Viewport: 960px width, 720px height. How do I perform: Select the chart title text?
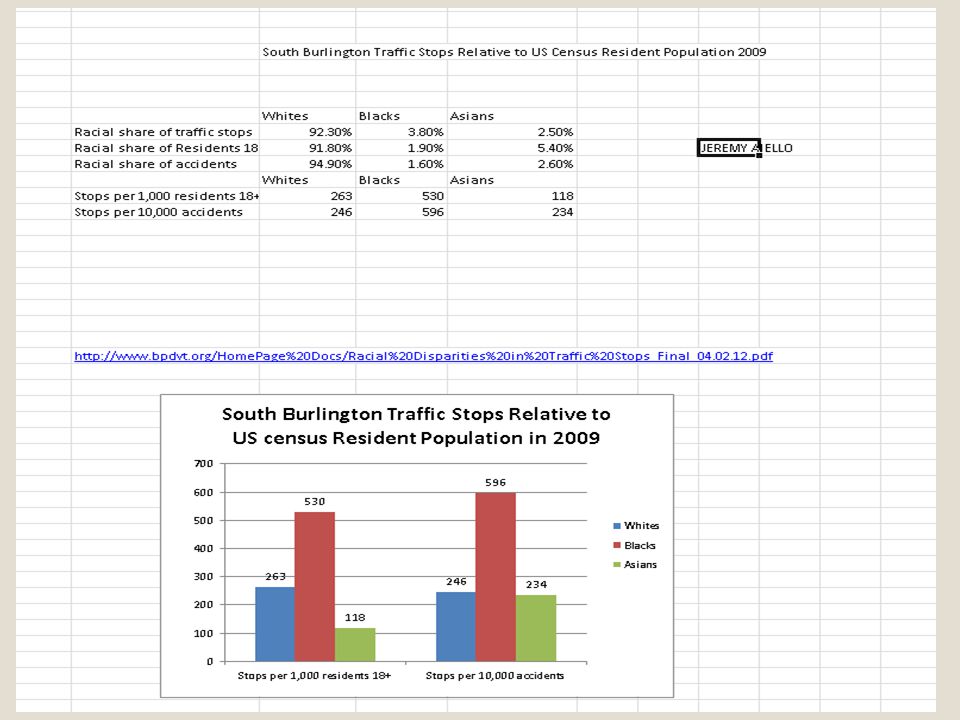[416, 426]
